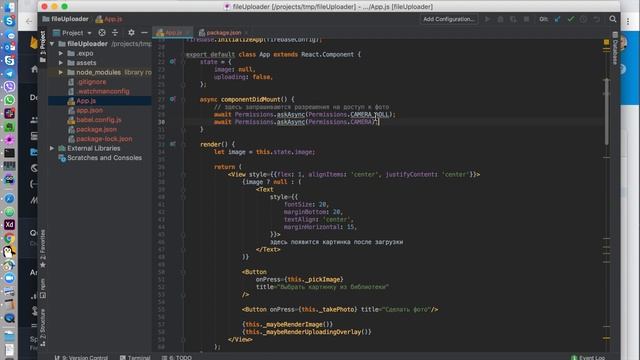Open Project panel settings gear
The height and width of the screenshot is (360, 640).
tap(131, 33)
